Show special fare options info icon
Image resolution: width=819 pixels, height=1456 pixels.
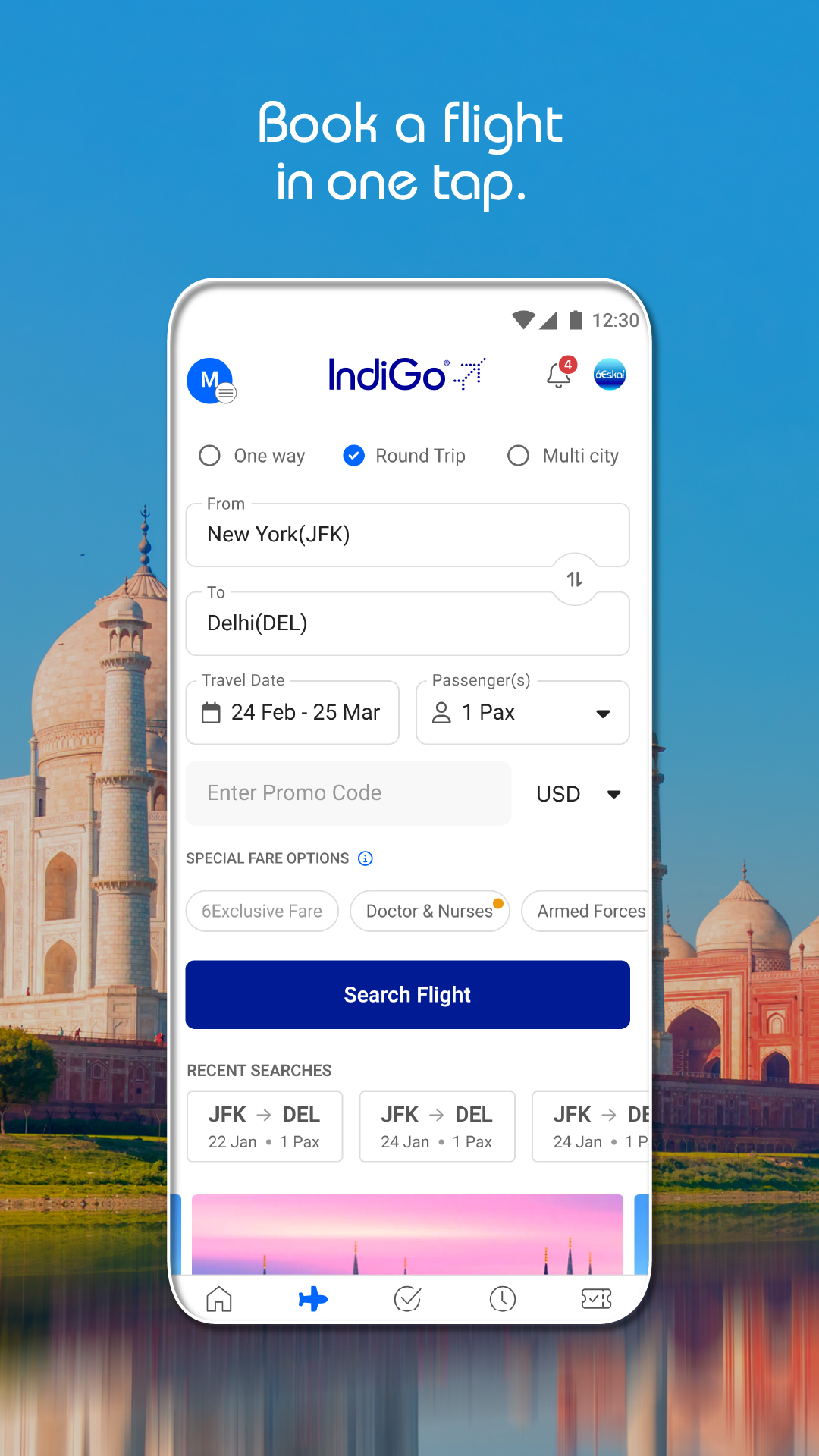(366, 858)
